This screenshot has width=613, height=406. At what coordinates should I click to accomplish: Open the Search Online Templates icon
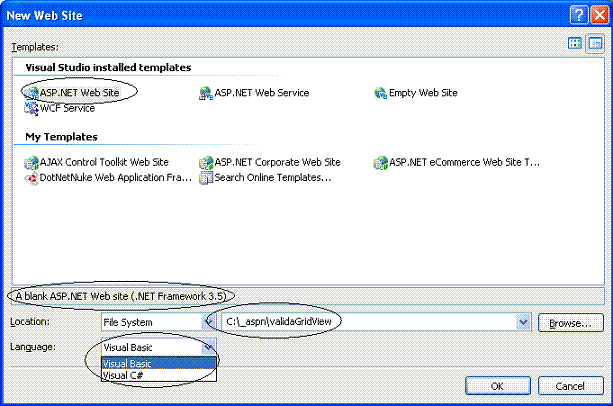pyautogui.click(x=206, y=178)
